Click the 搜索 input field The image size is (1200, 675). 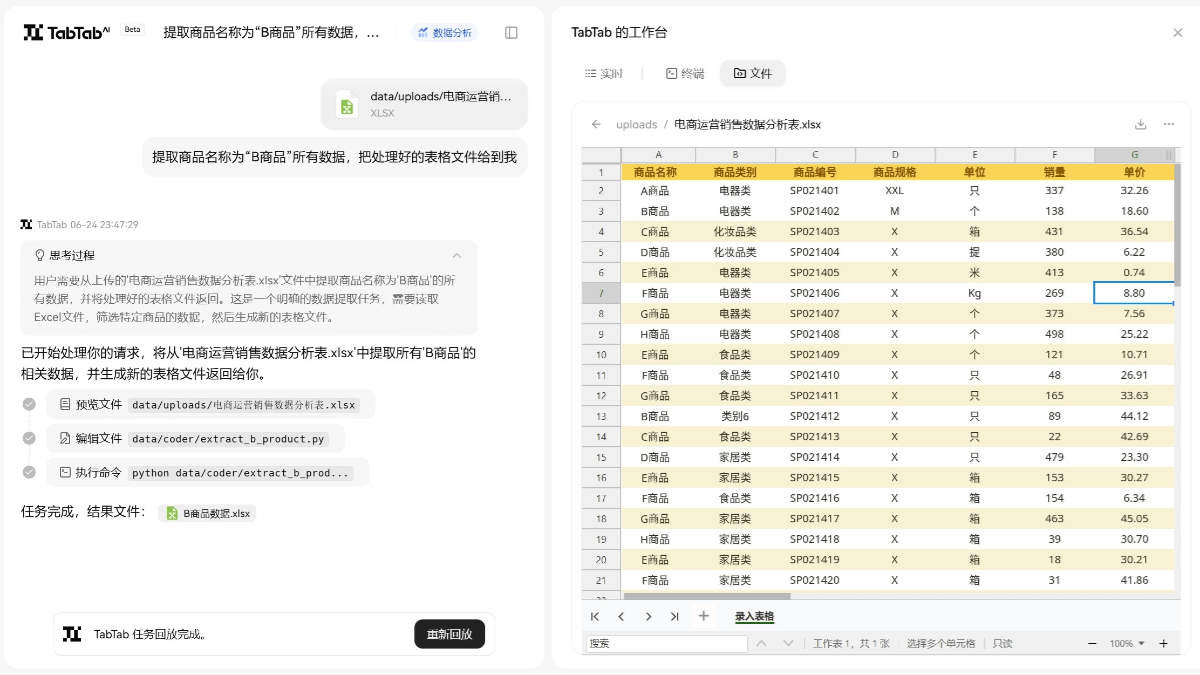(x=666, y=644)
